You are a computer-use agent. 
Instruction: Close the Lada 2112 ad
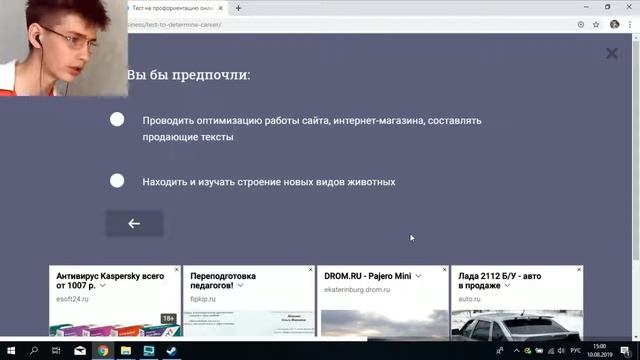(579, 270)
